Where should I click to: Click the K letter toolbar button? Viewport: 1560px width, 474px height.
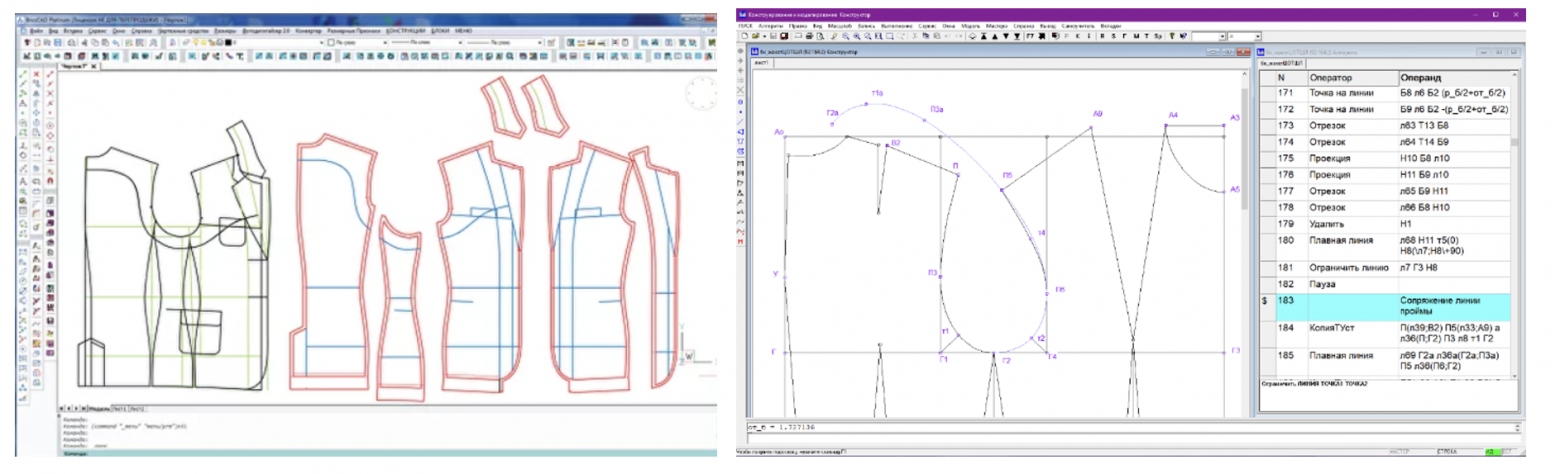click(1077, 36)
